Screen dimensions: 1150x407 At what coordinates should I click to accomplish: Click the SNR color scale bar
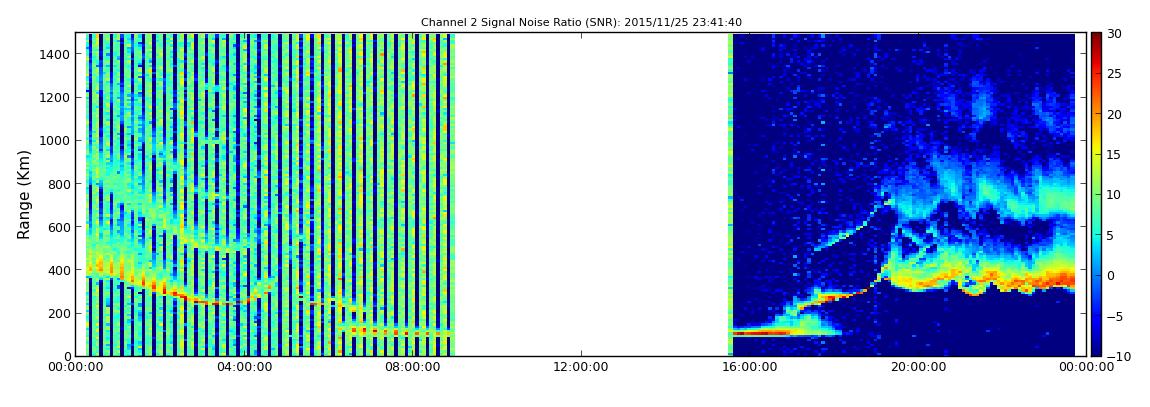[x=1096, y=194]
